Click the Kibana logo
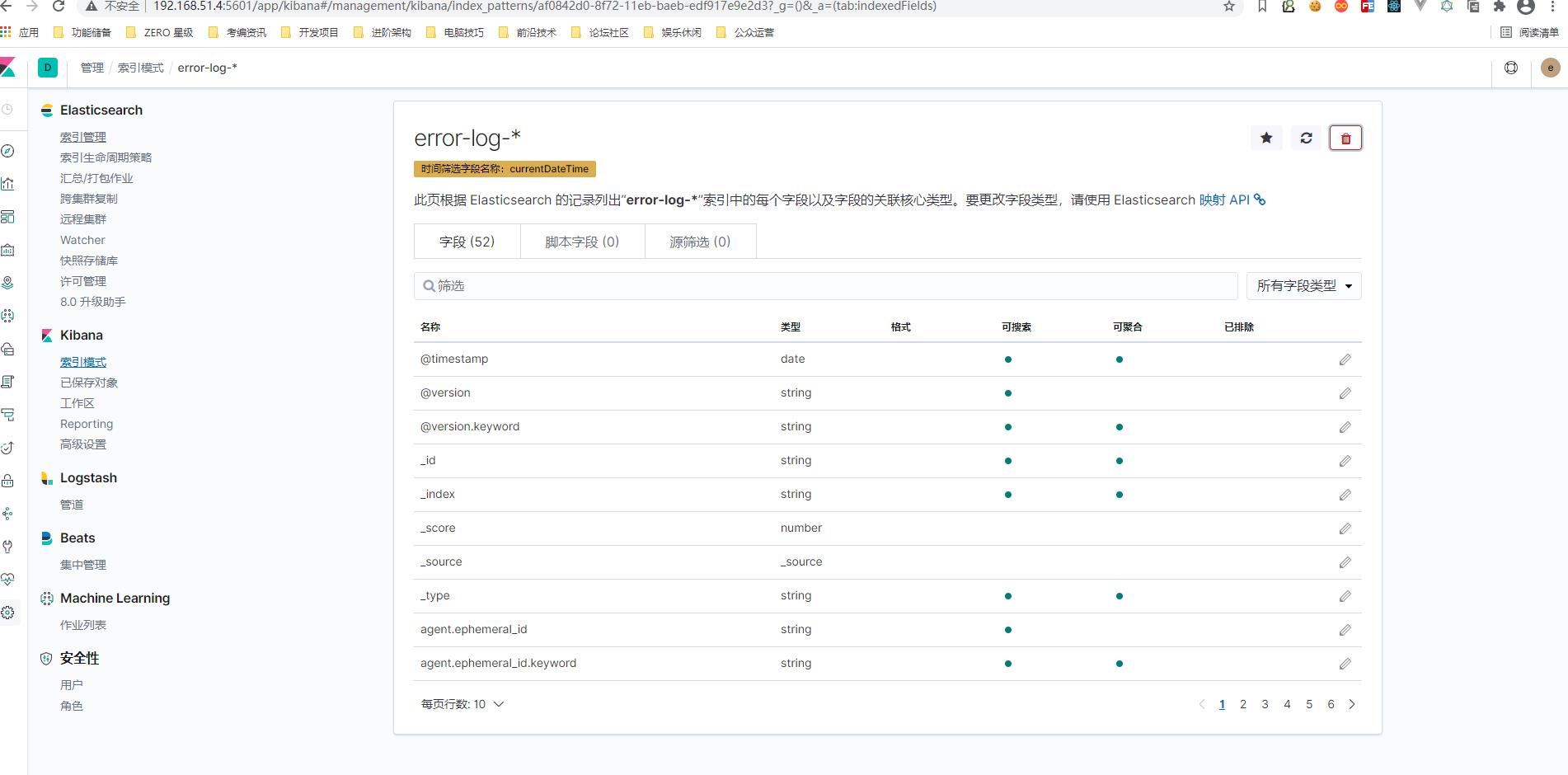This screenshot has width=1568, height=775. (x=7, y=68)
